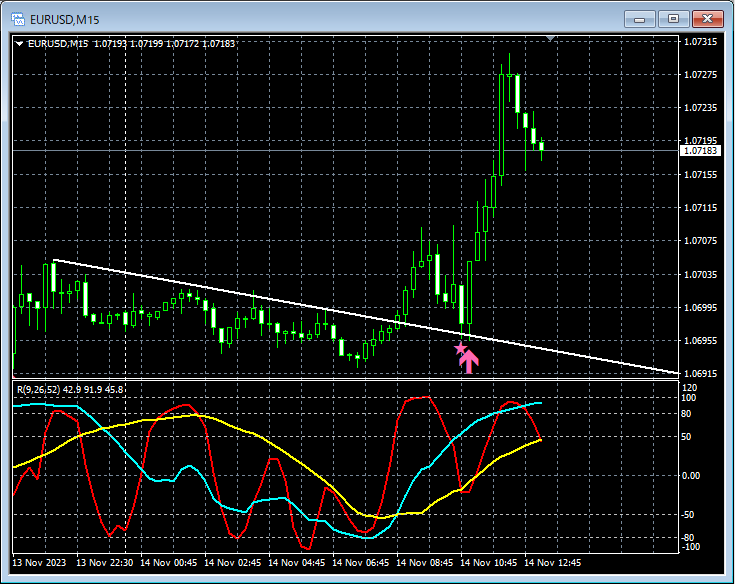Click the indicator scale value -50
The height and width of the screenshot is (584, 736).
687,515
